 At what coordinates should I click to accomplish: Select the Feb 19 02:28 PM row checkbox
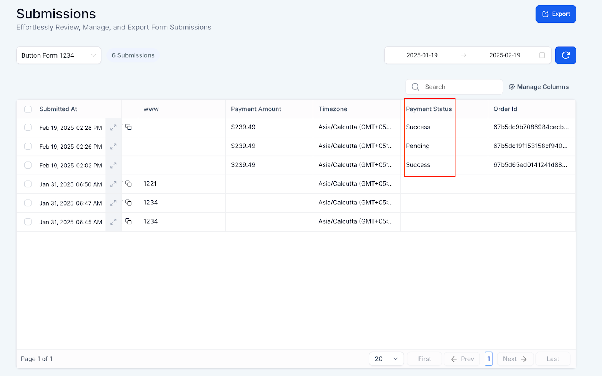click(x=28, y=127)
